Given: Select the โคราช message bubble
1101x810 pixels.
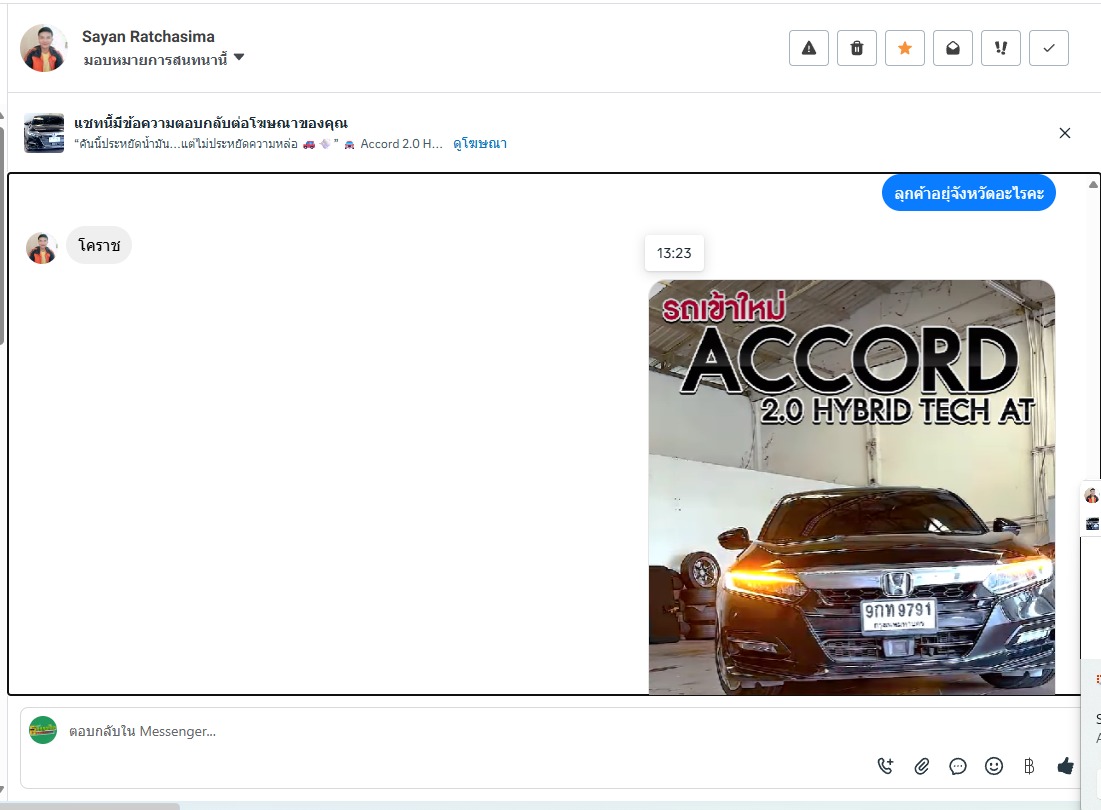Looking at the screenshot, I should pyautogui.click(x=99, y=245).
